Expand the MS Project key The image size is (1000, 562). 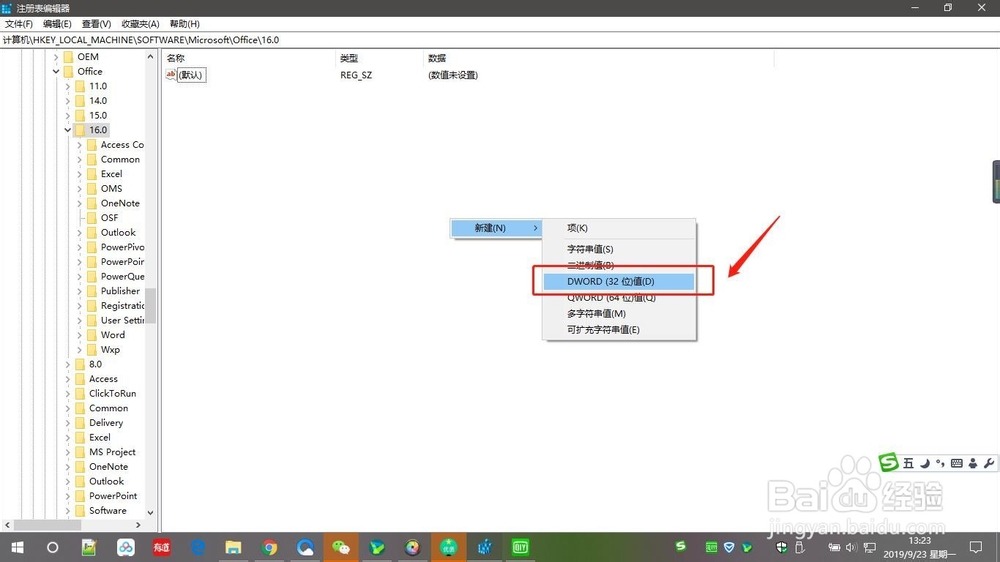(x=68, y=452)
